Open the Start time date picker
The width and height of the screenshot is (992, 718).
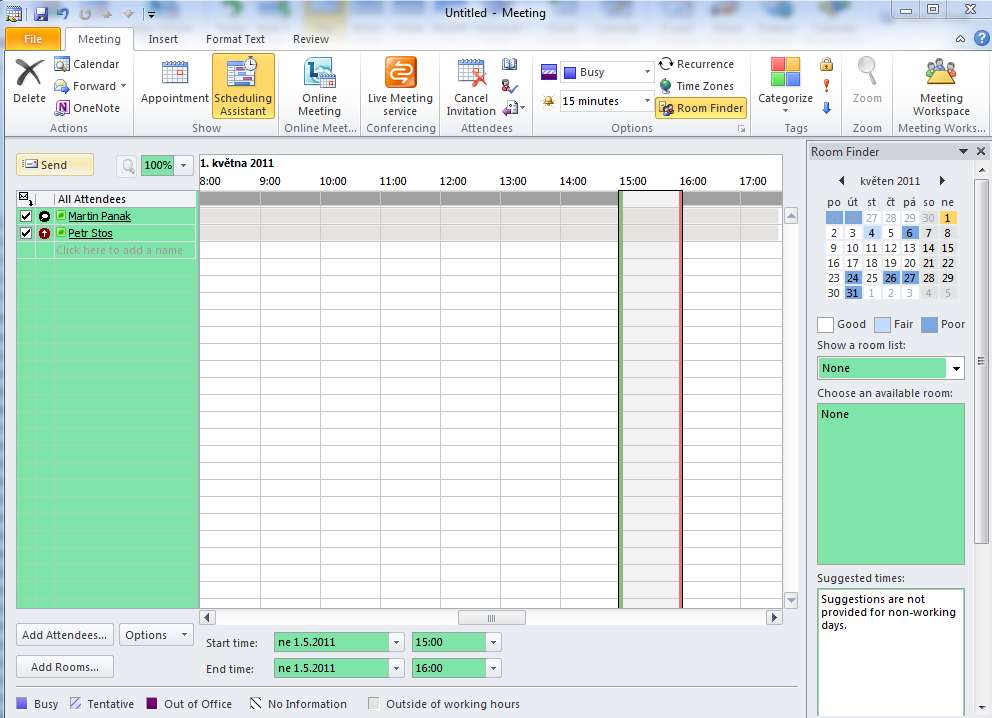[x=396, y=642]
